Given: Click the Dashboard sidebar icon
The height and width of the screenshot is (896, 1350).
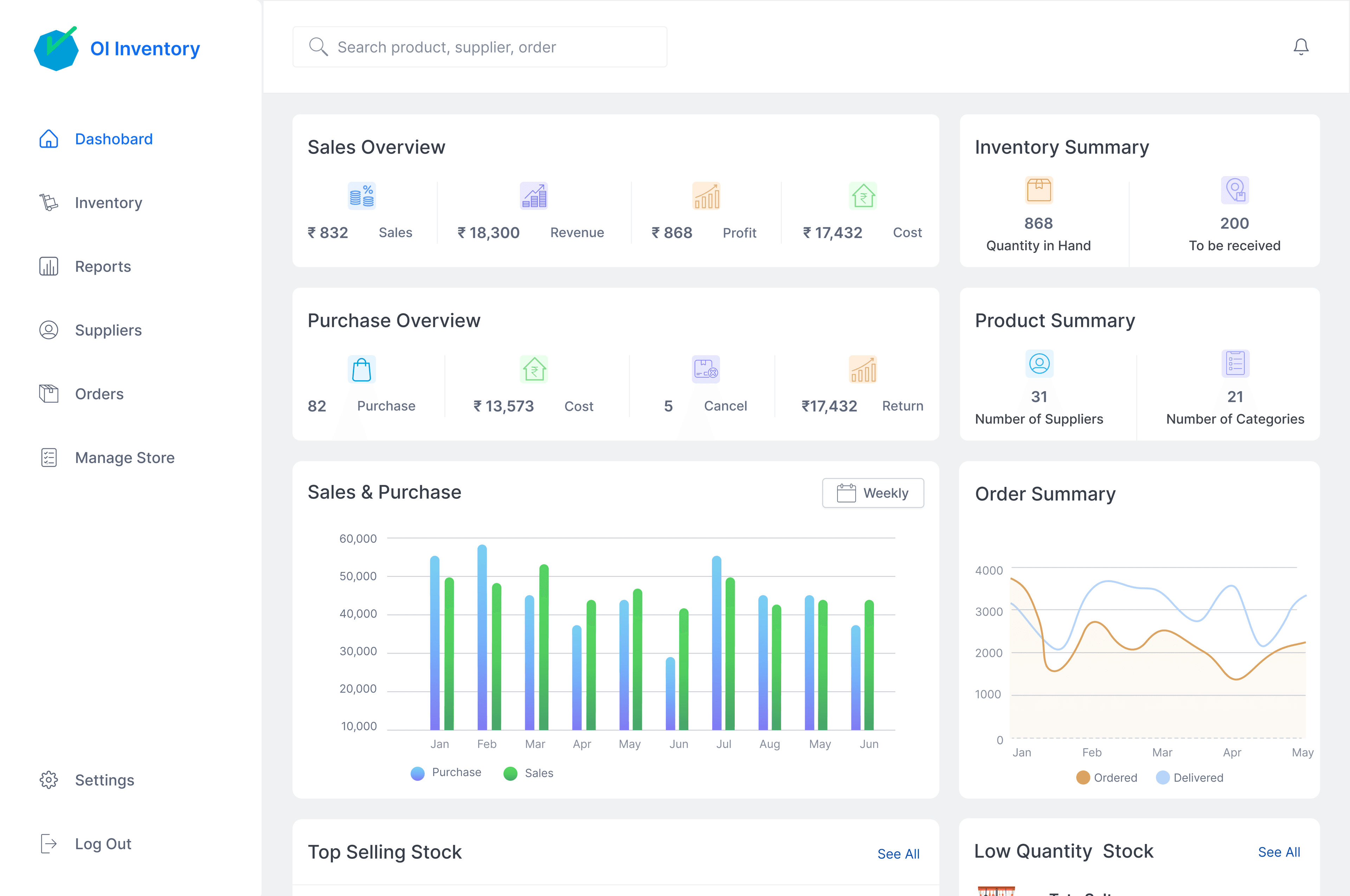Looking at the screenshot, I should pos(49,139).
